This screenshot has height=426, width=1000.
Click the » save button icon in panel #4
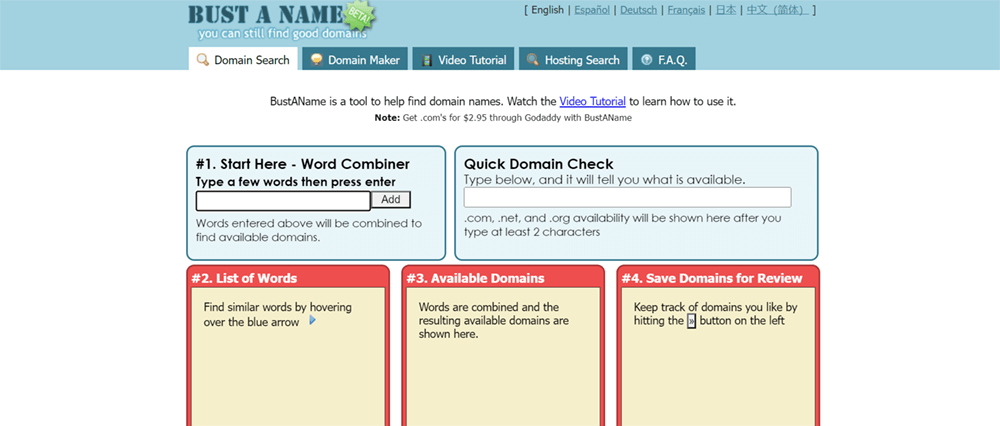click(691, 321)
